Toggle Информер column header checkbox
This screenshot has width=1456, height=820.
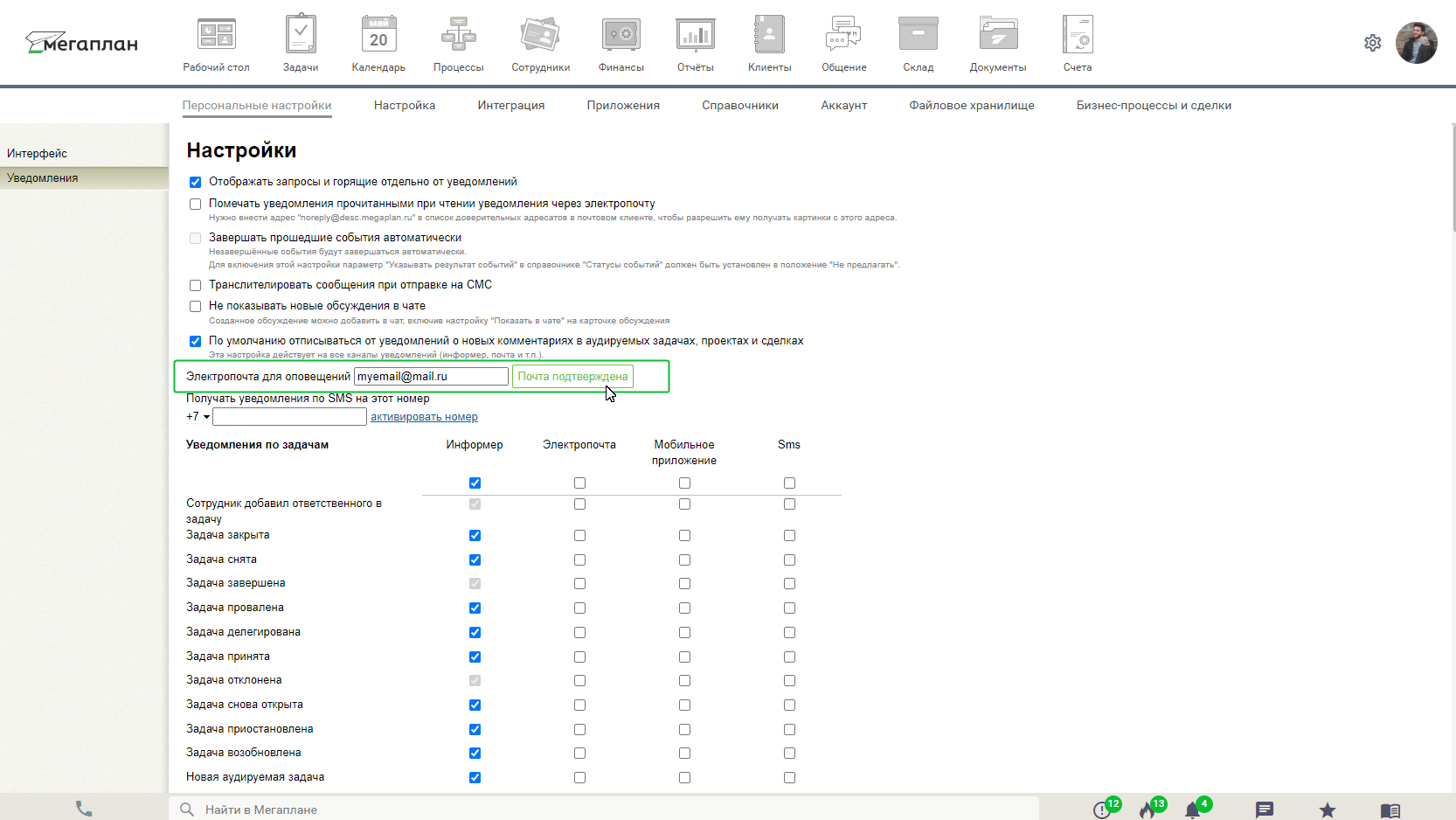[x=475, y=483]
